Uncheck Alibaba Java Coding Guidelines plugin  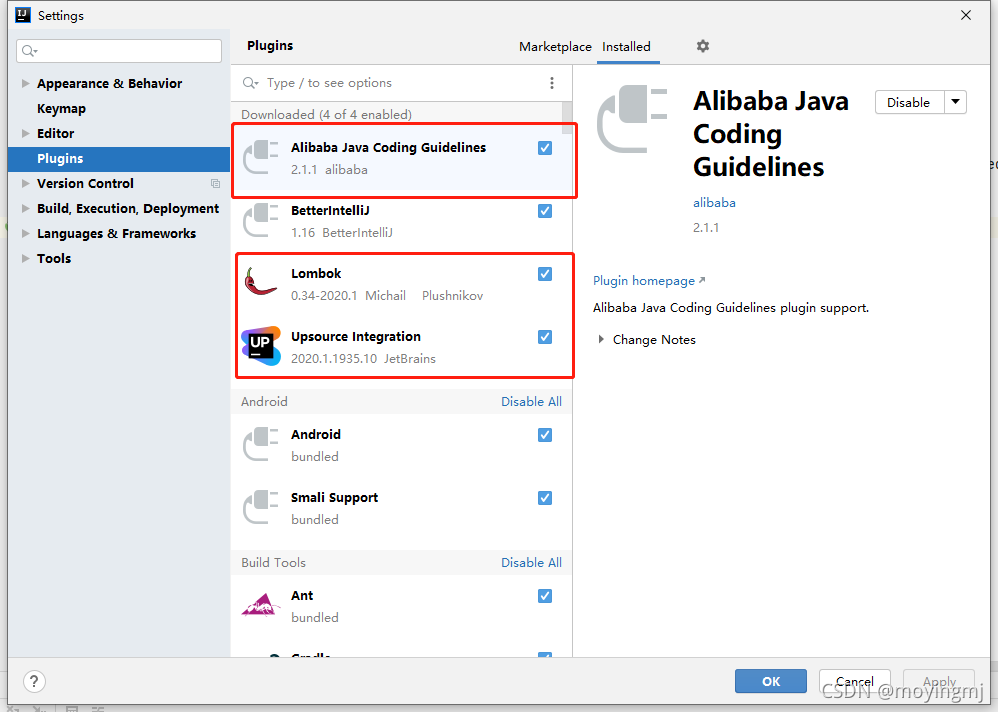[545, 148]
